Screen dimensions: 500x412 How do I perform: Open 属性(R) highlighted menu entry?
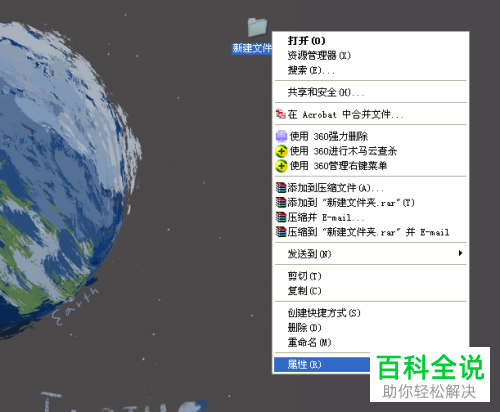(x=322, y=364)
